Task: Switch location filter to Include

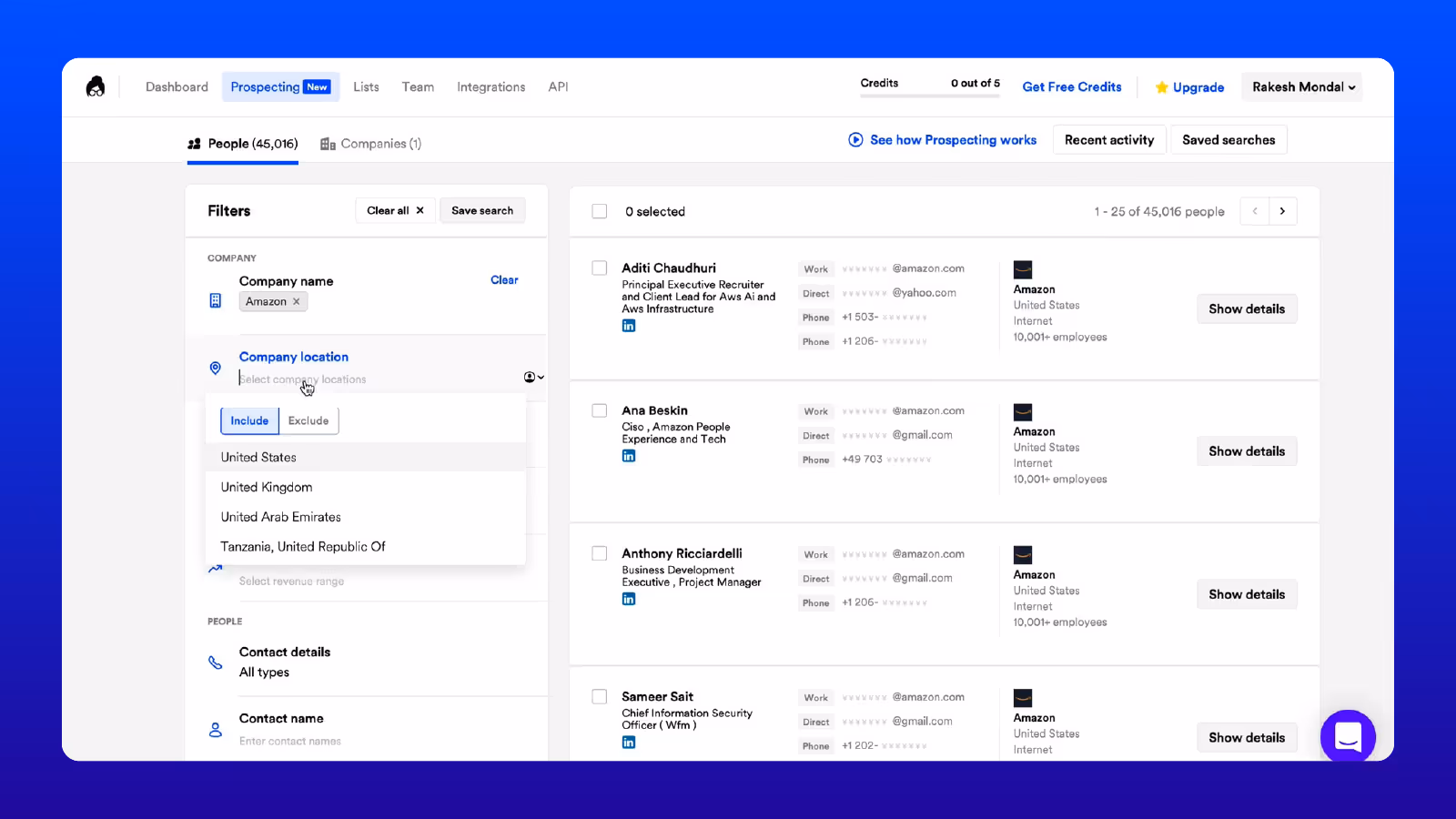Action: click(249, 420)
